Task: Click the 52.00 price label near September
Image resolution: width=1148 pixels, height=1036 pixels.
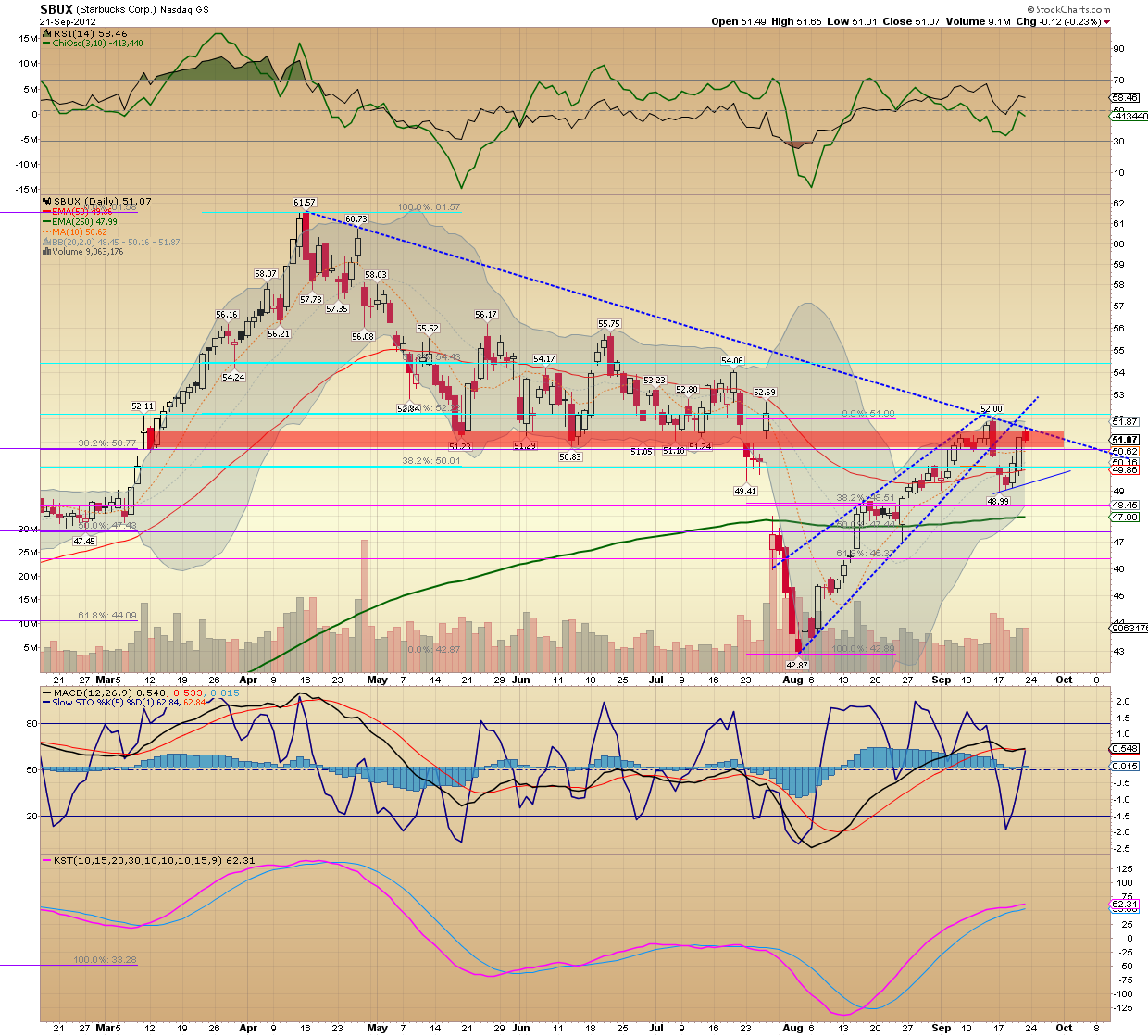Action: coord(992,409)
